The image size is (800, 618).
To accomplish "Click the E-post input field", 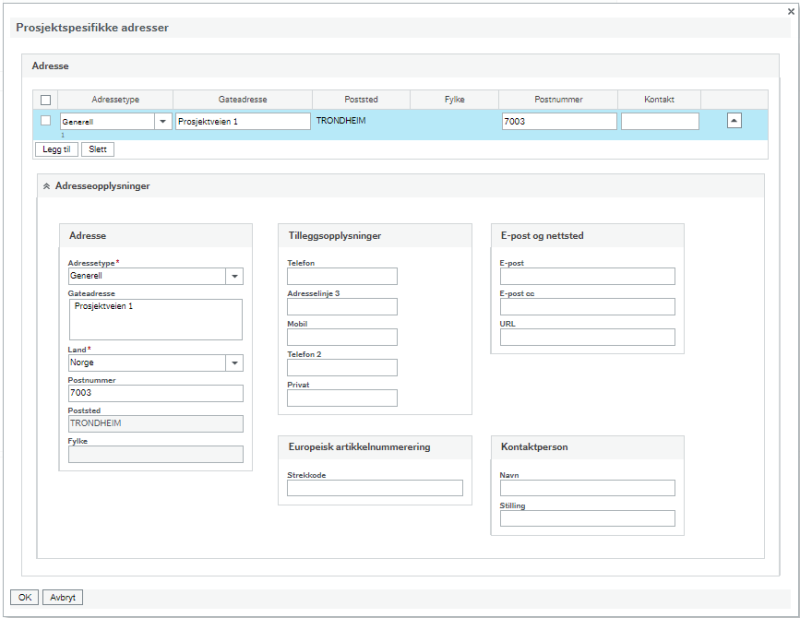I will 587,276.
